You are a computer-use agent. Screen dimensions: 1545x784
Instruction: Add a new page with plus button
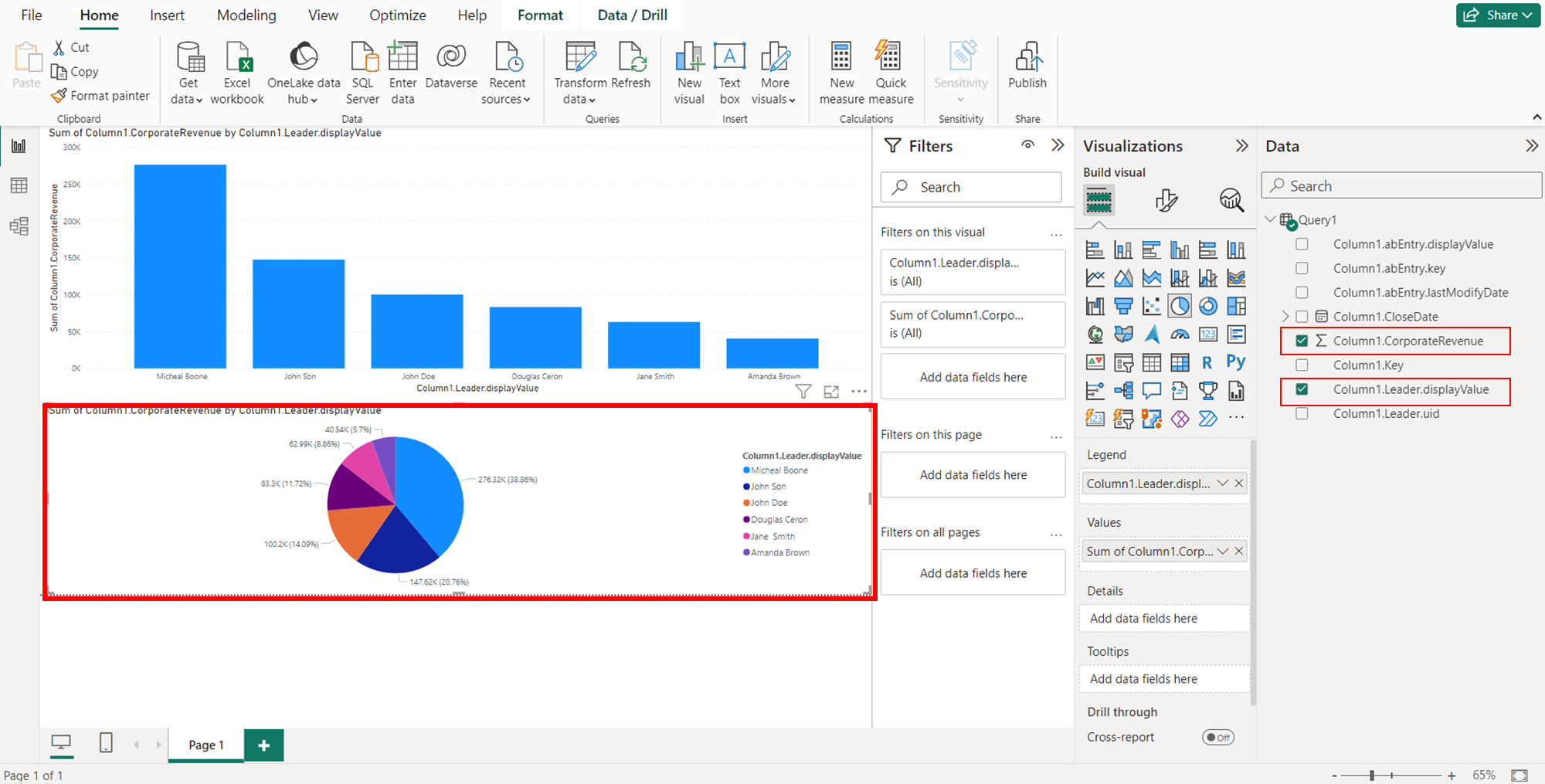(x=264, y=745)
